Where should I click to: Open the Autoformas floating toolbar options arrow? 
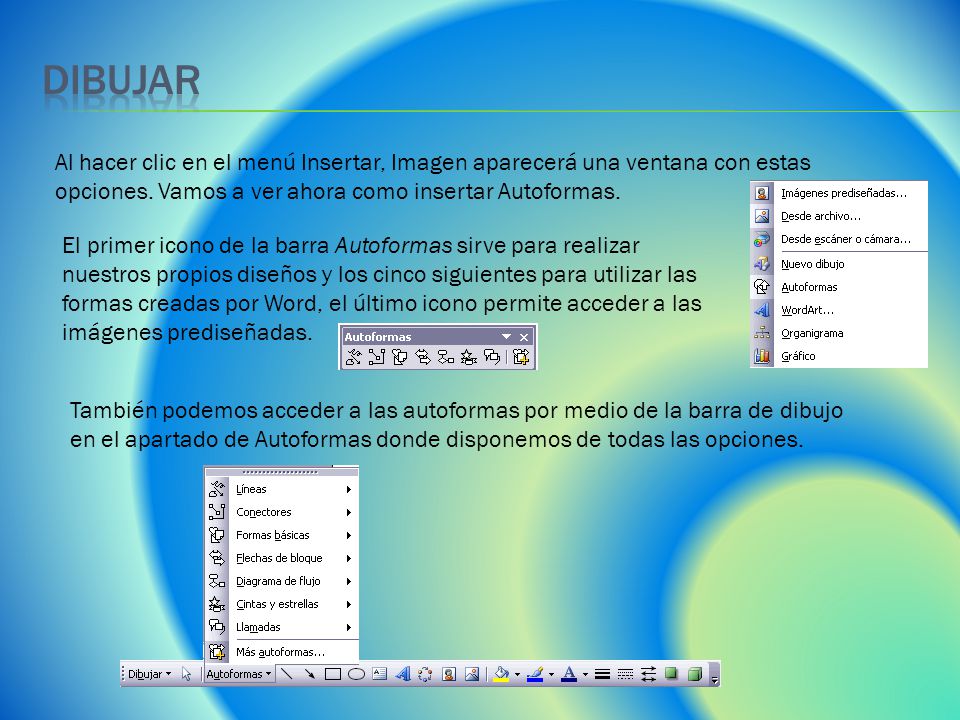click(x=506, y=337)
